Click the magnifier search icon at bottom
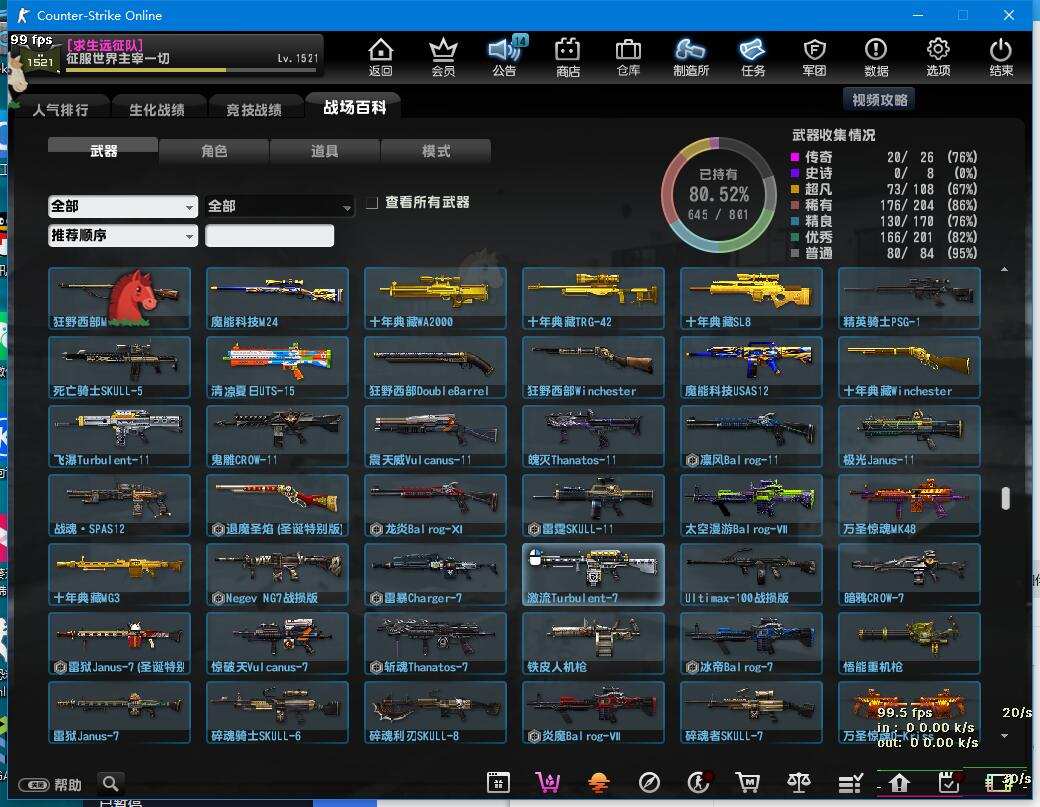This screenshot has height=807, width=1040. coord(111,784)
